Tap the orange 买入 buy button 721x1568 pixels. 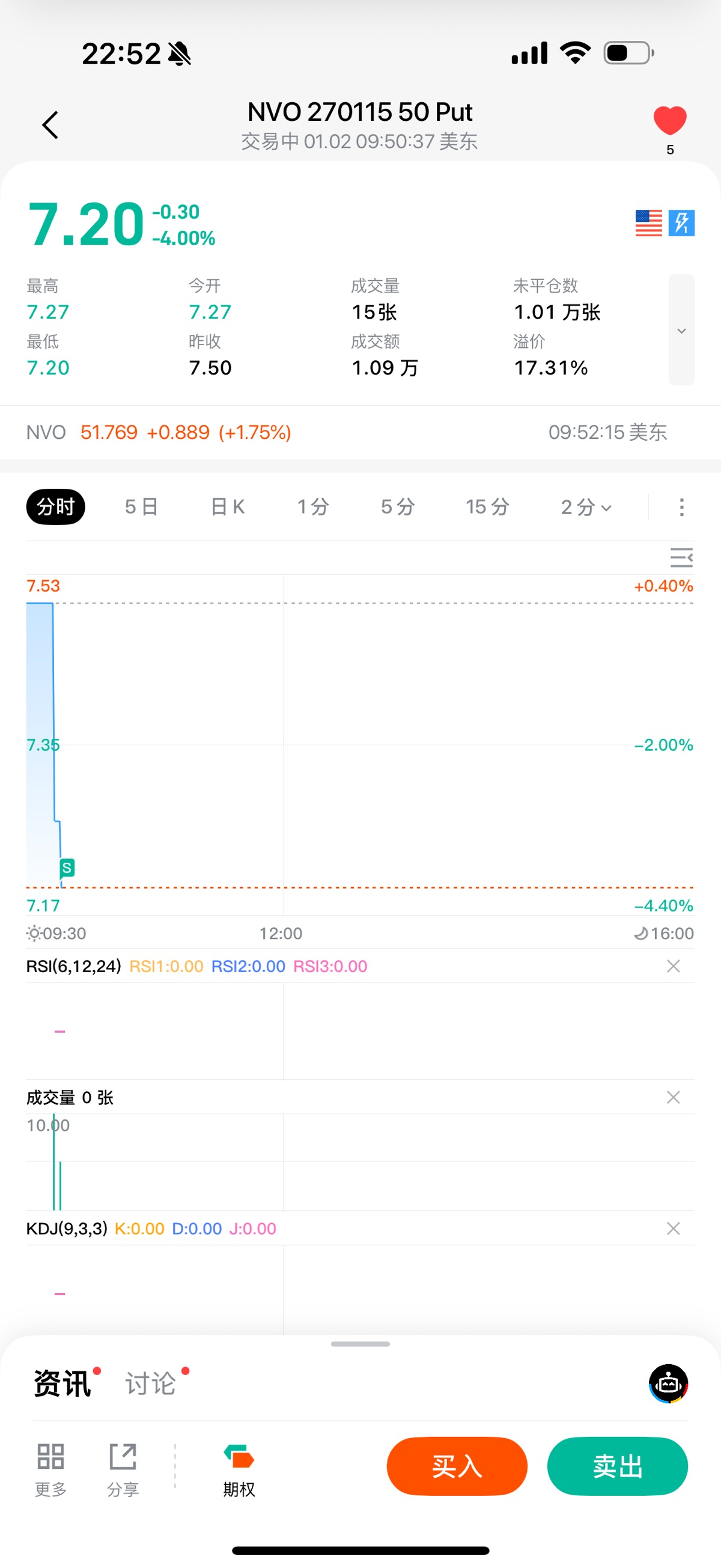457,1466
